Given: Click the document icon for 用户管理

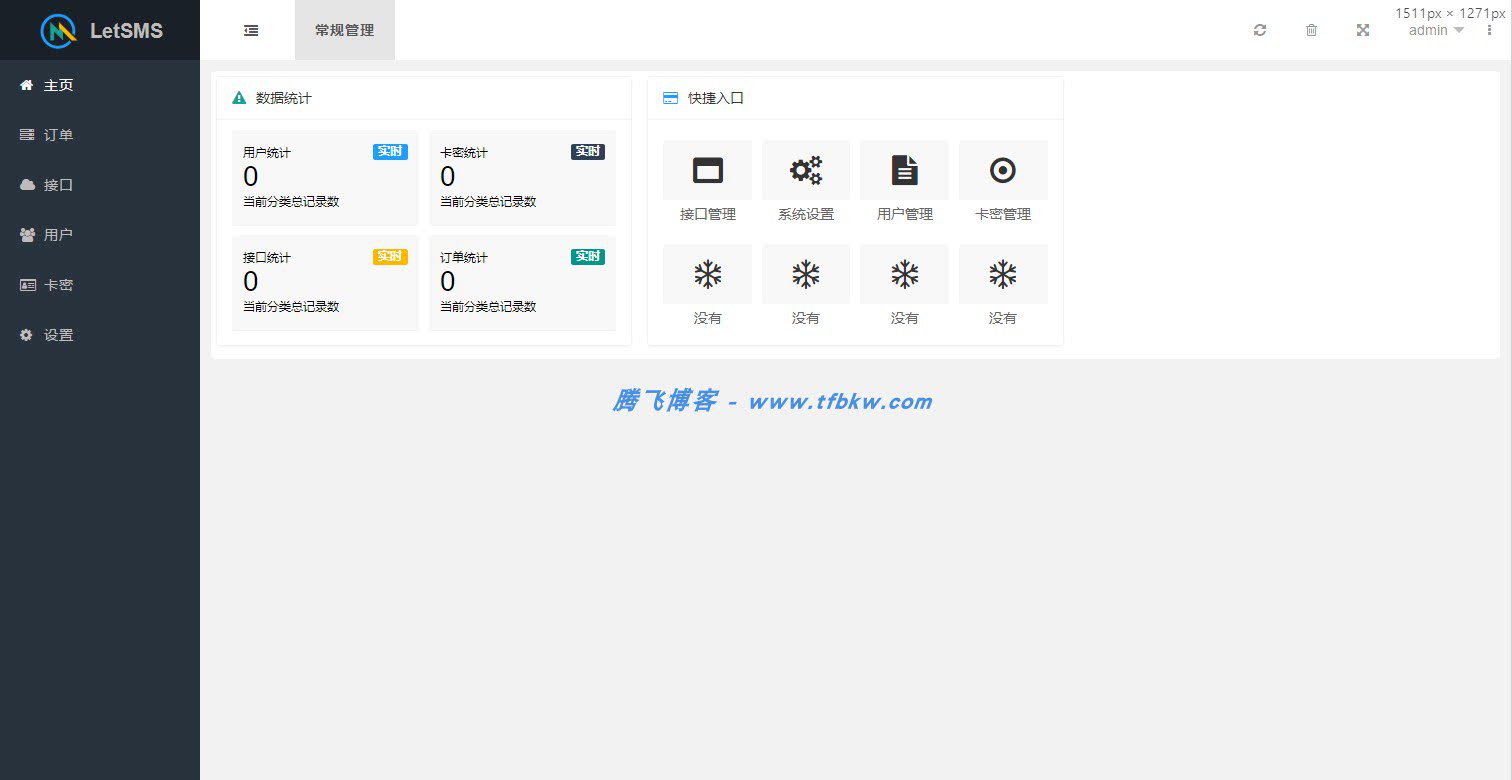Looking at the screenshot, I should pyautogui.click(x=904, y=170).
